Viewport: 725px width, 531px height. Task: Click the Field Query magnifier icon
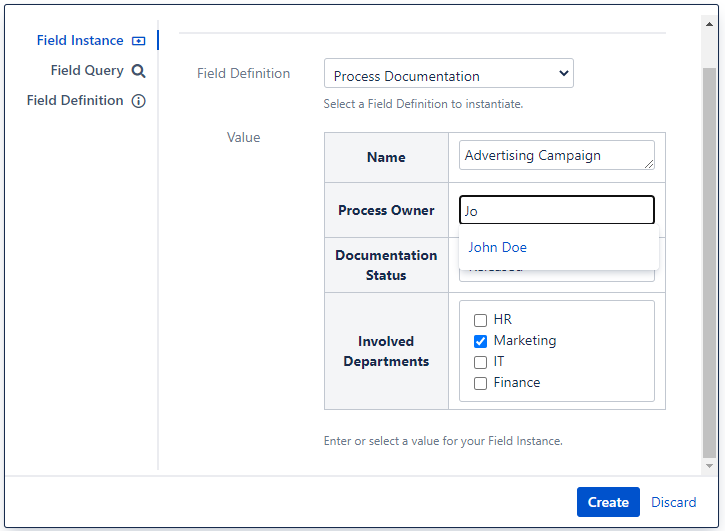138,71
